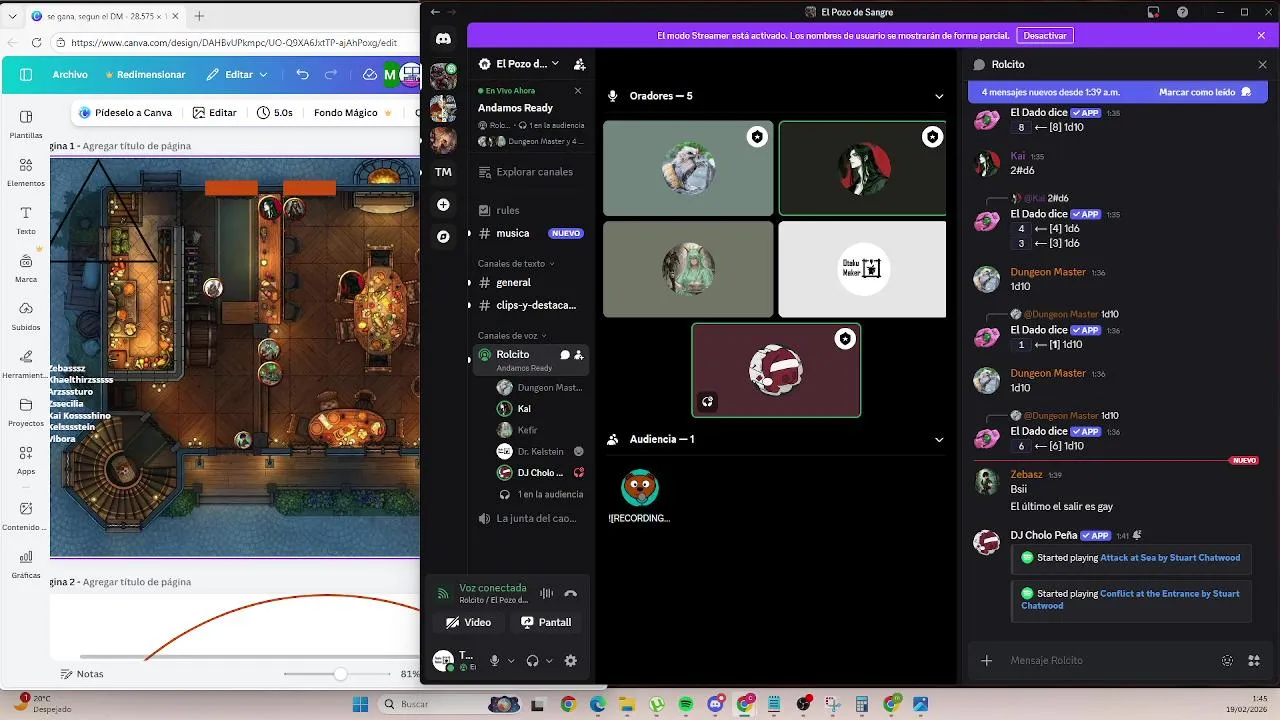This screenshot has width=1280, height=720.
Task: Open Attack at Sea by Stuart Chatwood link
Action: tap(1170, 558)
